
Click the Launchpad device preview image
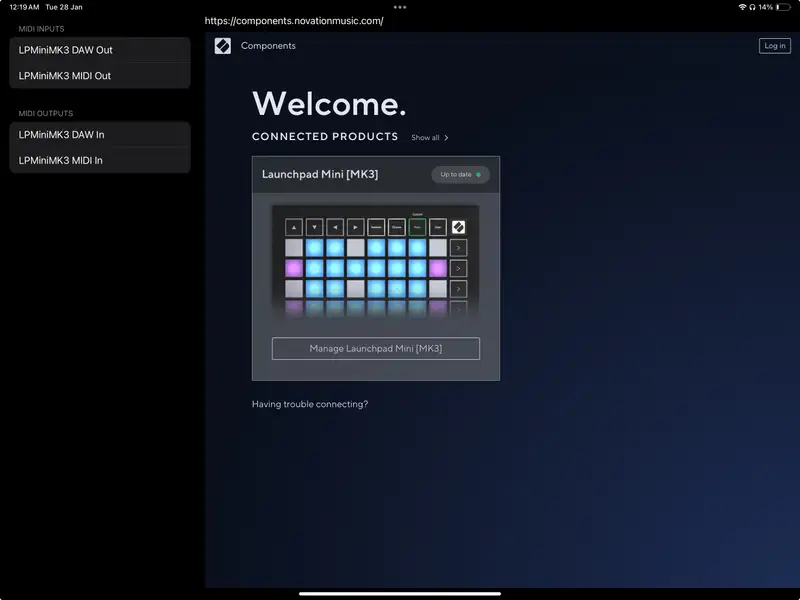pyautogui.click(x=376, y=262)
